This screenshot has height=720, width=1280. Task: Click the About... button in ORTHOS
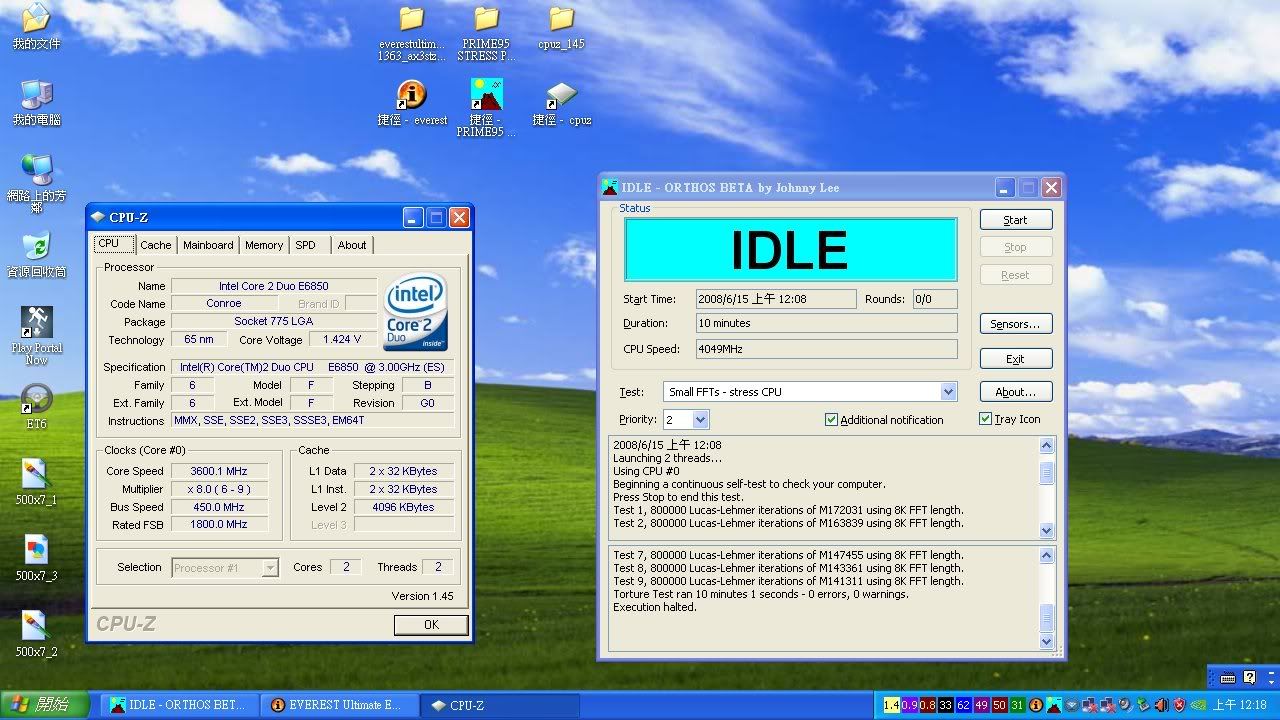click(1016, 392)
